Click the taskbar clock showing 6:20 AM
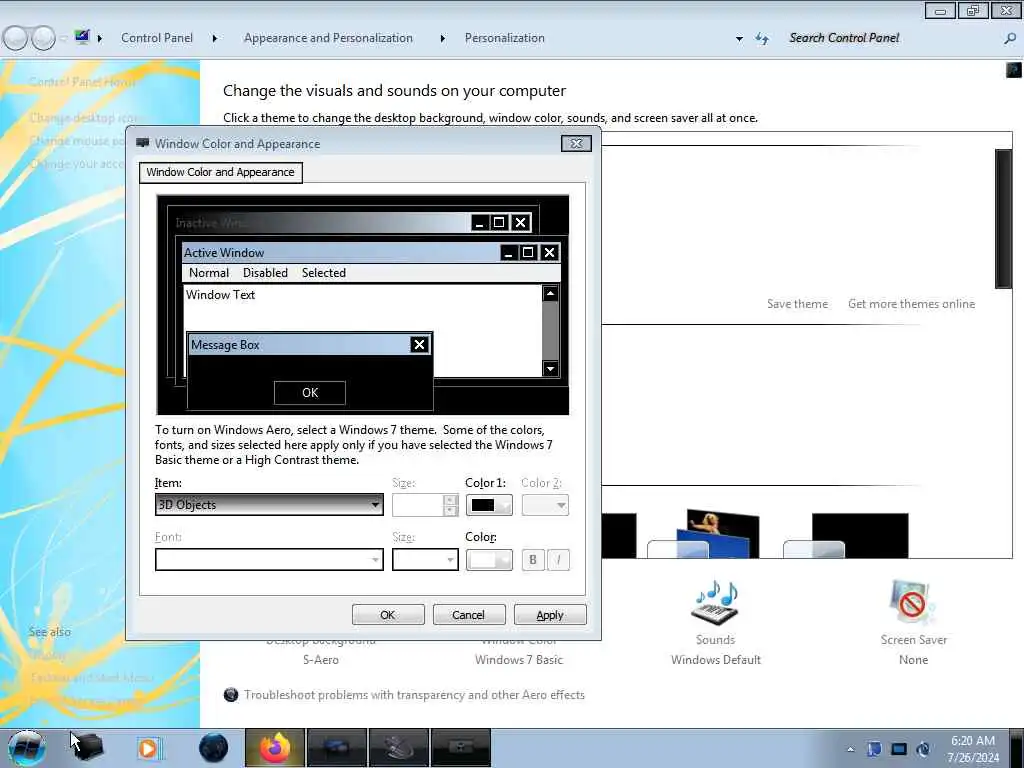Image resolution: width=1024 pixels, height=768 pixels. [x=972, y=749]
